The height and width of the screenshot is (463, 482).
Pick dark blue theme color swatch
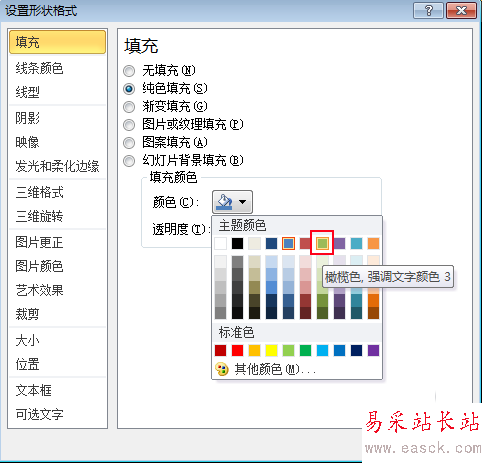pyautogui.click(x=271, y=243)
